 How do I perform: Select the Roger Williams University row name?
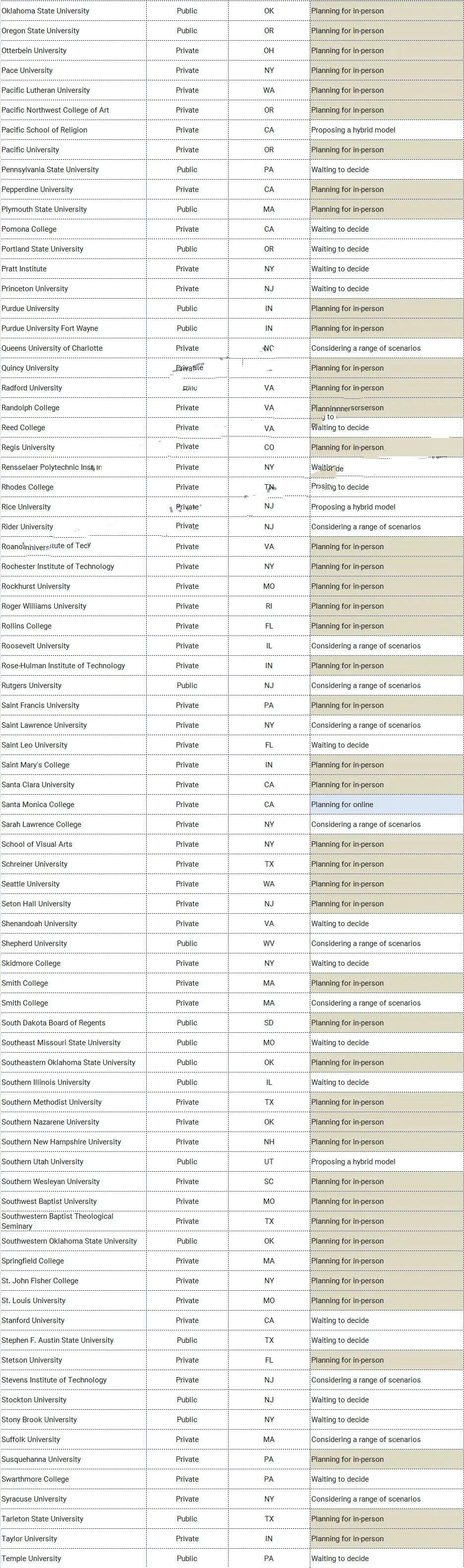(x=44, y=606)
